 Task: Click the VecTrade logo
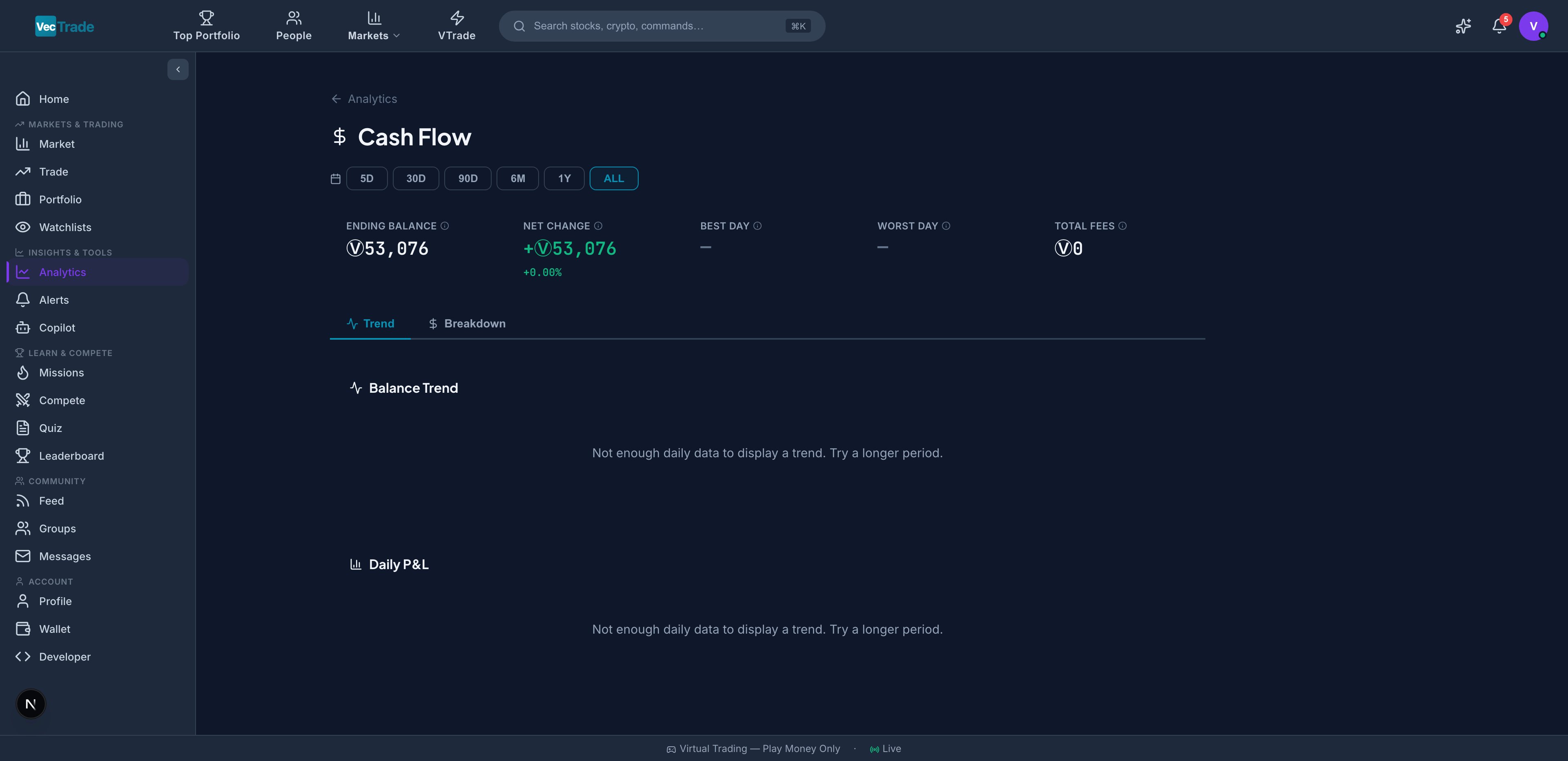65,26
